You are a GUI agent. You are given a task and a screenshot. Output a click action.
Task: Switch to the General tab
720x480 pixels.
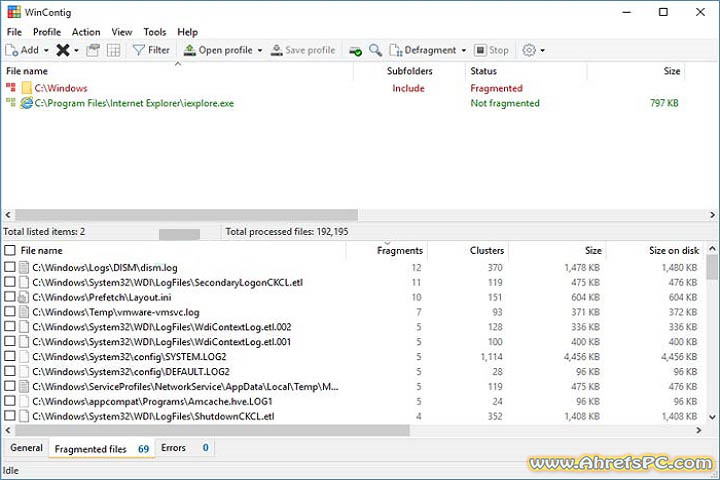(x=26, y=448)
